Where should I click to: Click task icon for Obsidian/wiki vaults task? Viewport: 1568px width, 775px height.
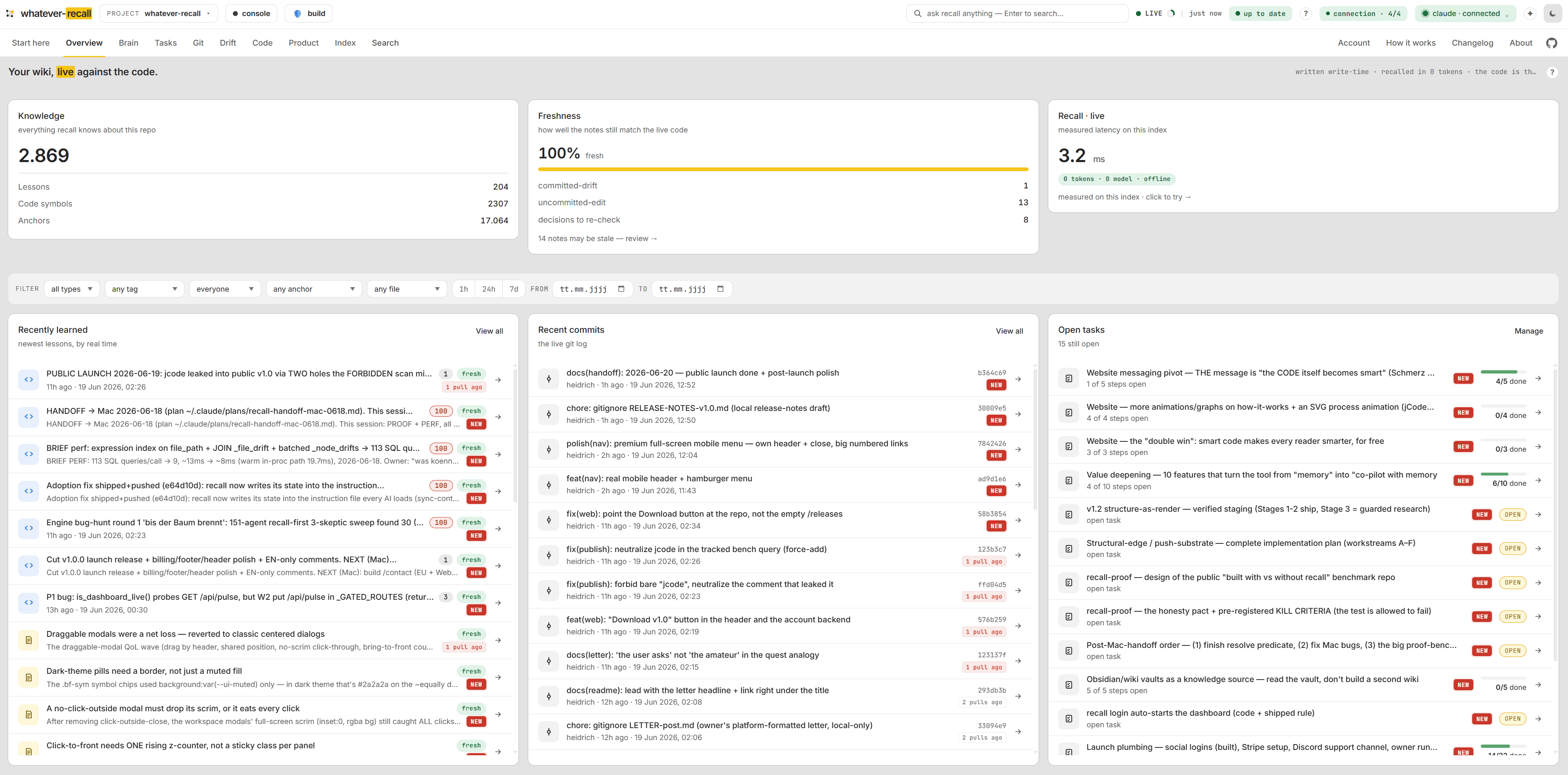pyautogui.click(x=1068, y=684)
